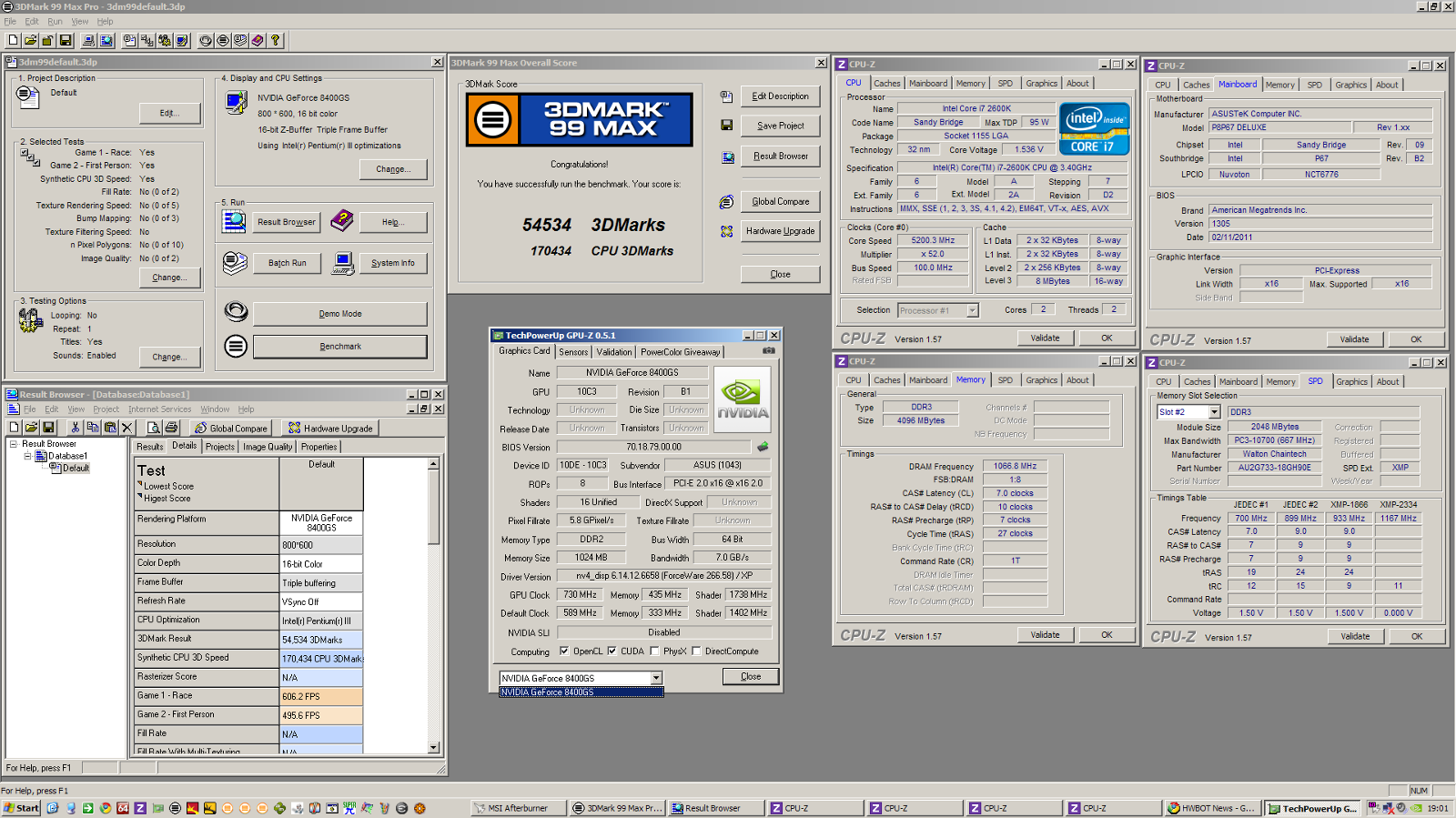Open Properties tab in Result Browser
The image size is (1456, 818).
tap(318, 447)
